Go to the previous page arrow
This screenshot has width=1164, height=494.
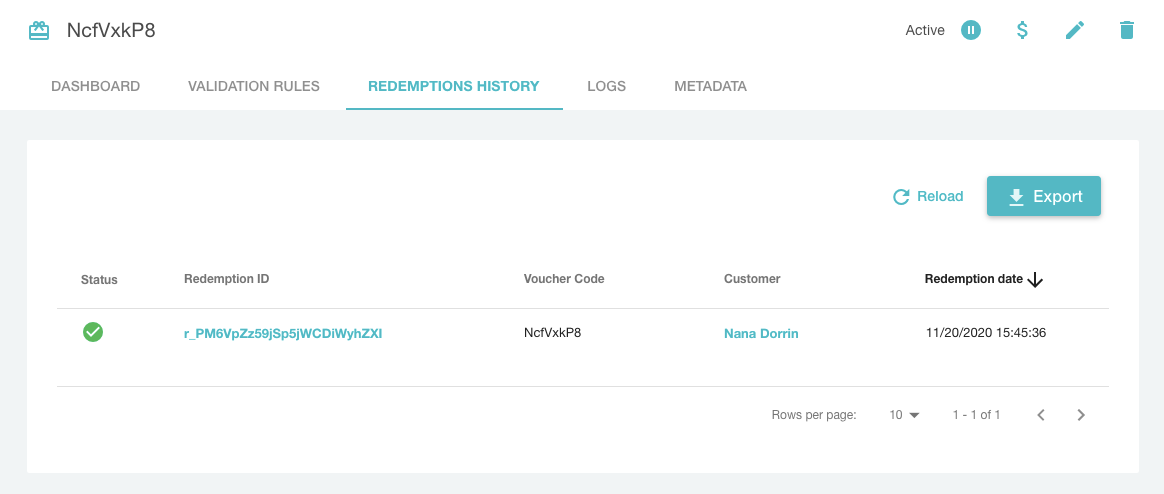pyautogui.click(x=1040, y=415)
